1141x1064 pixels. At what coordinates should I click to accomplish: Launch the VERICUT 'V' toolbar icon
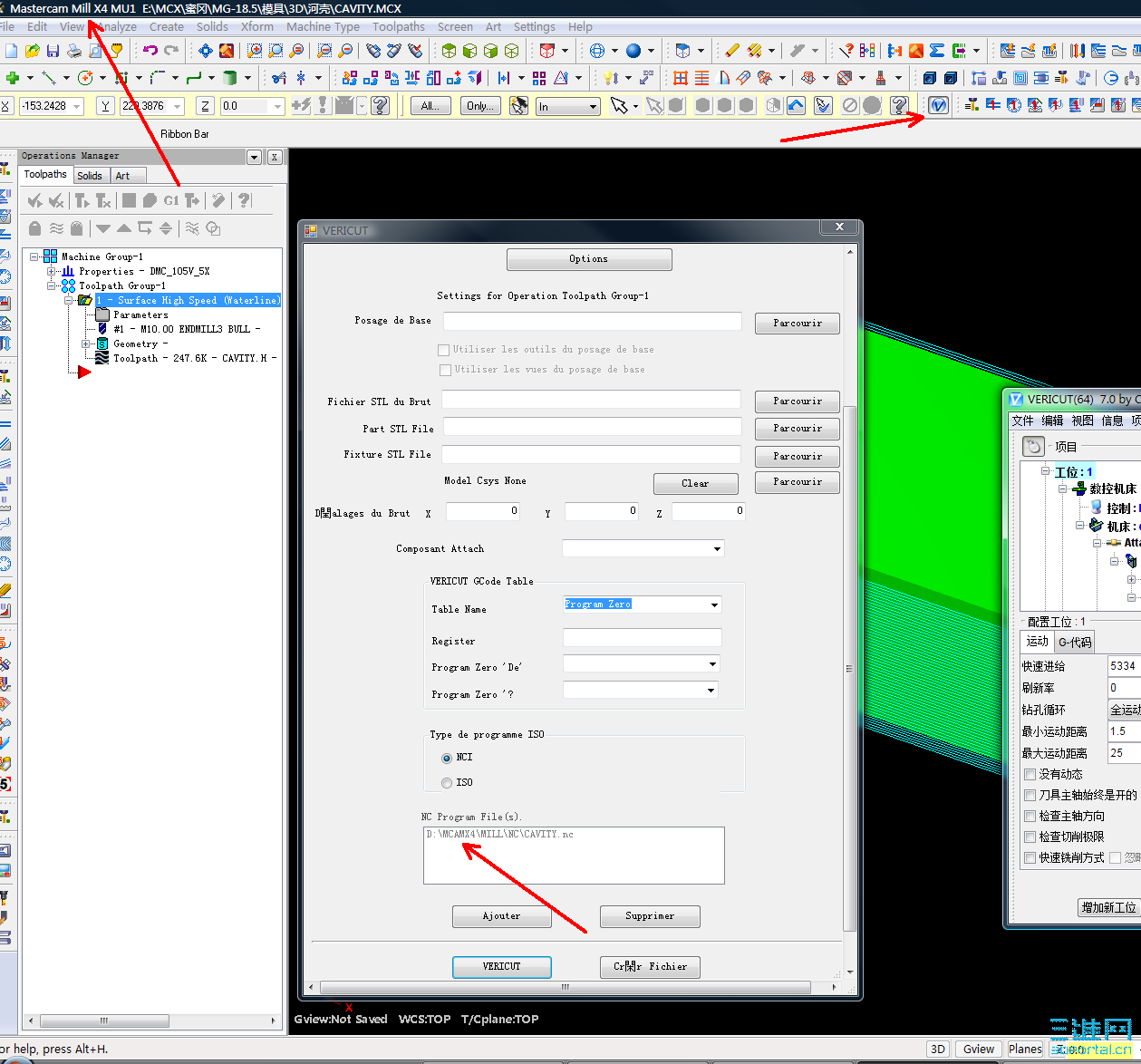[939, 105]
